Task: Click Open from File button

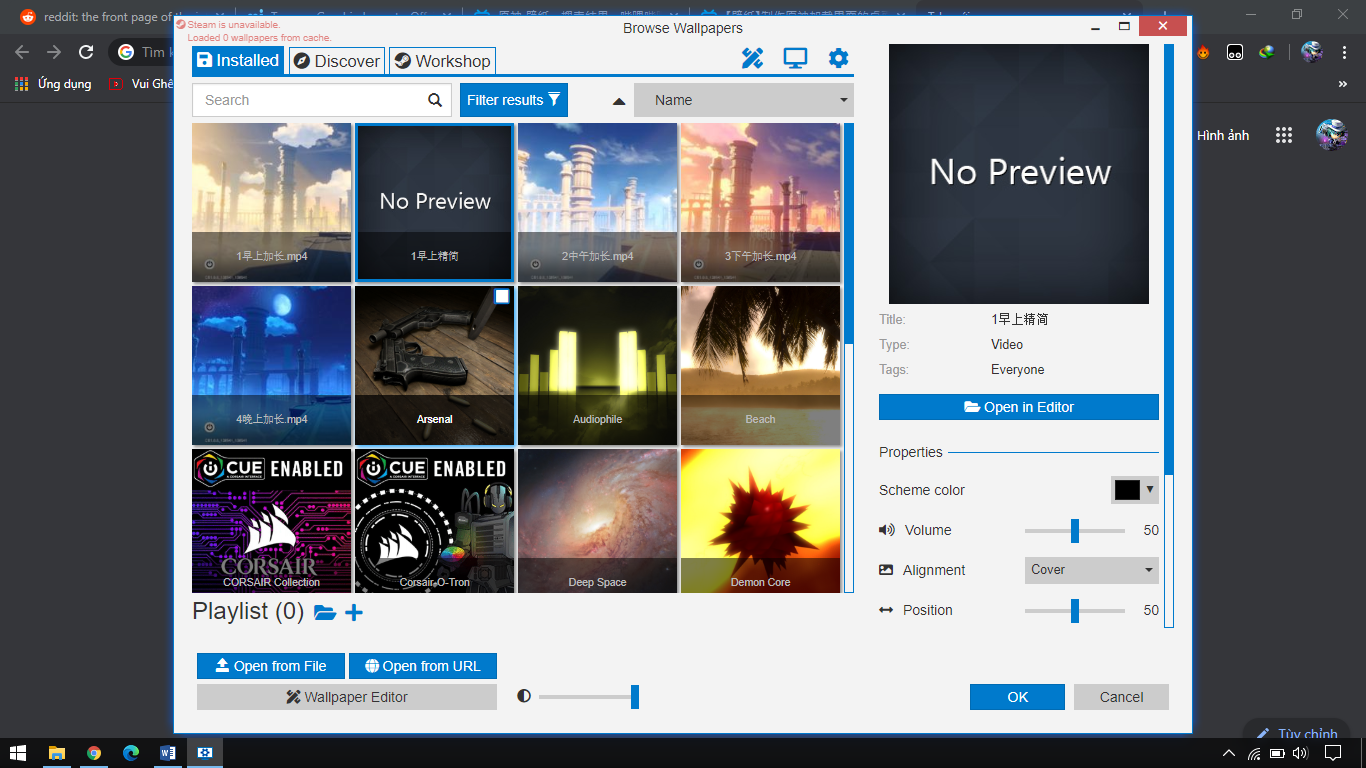Action: (271, 666)
